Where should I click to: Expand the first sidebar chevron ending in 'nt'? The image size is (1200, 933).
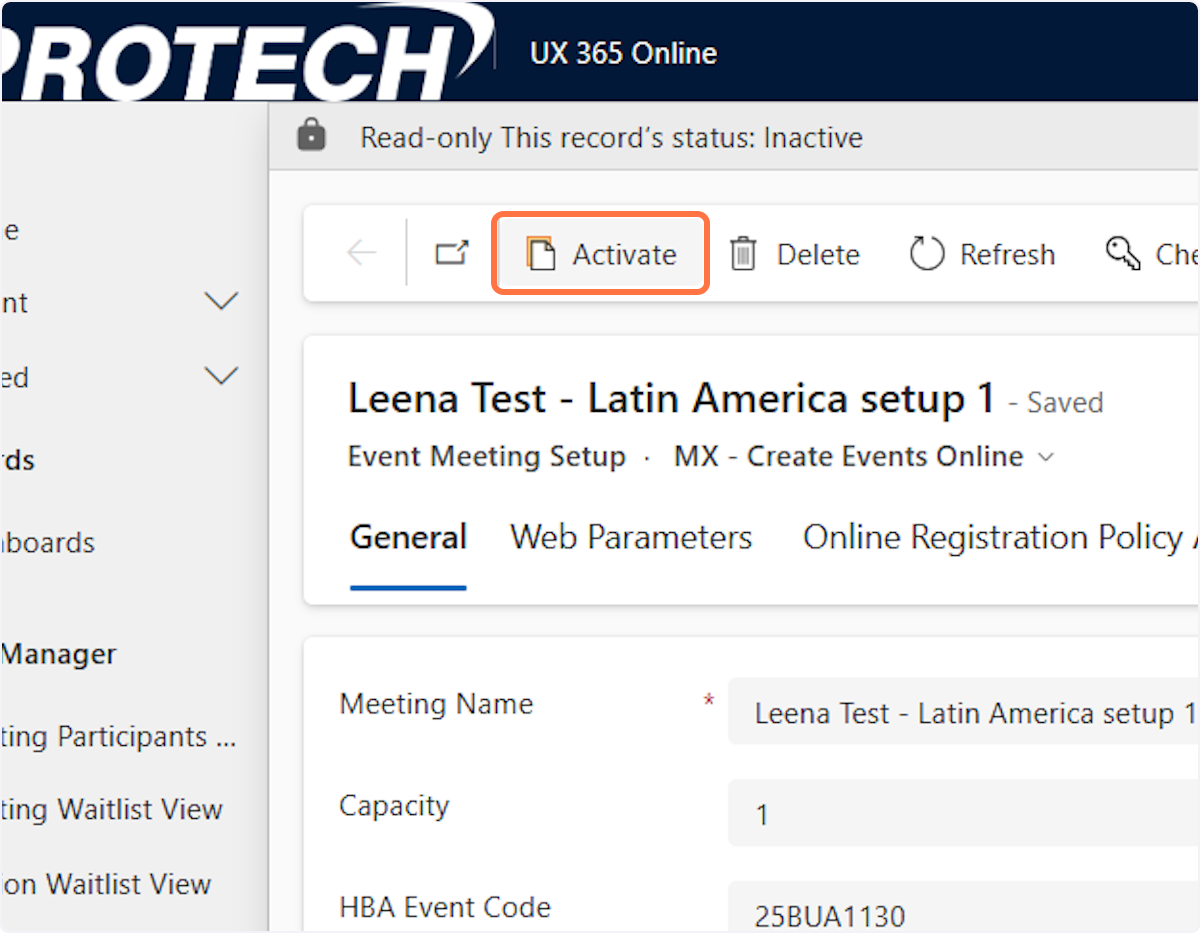(x=221, y=301)
